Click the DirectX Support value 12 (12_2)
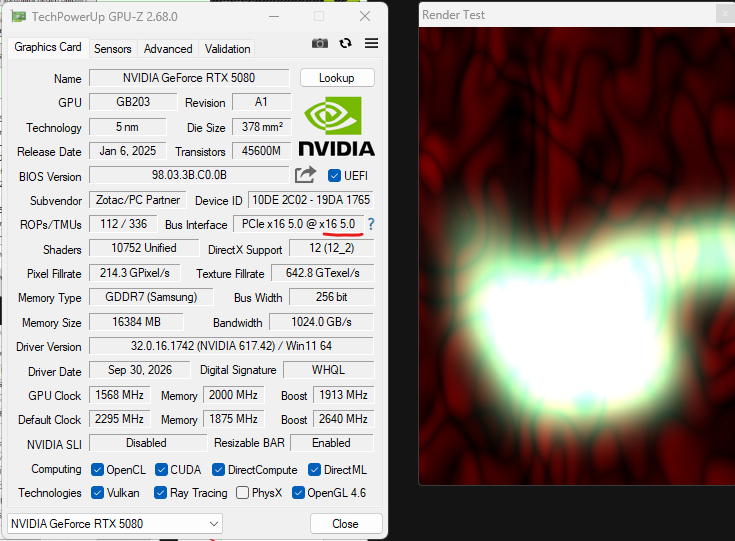Image resolution: width=735 pixels, height=541 pixels. 332,248
